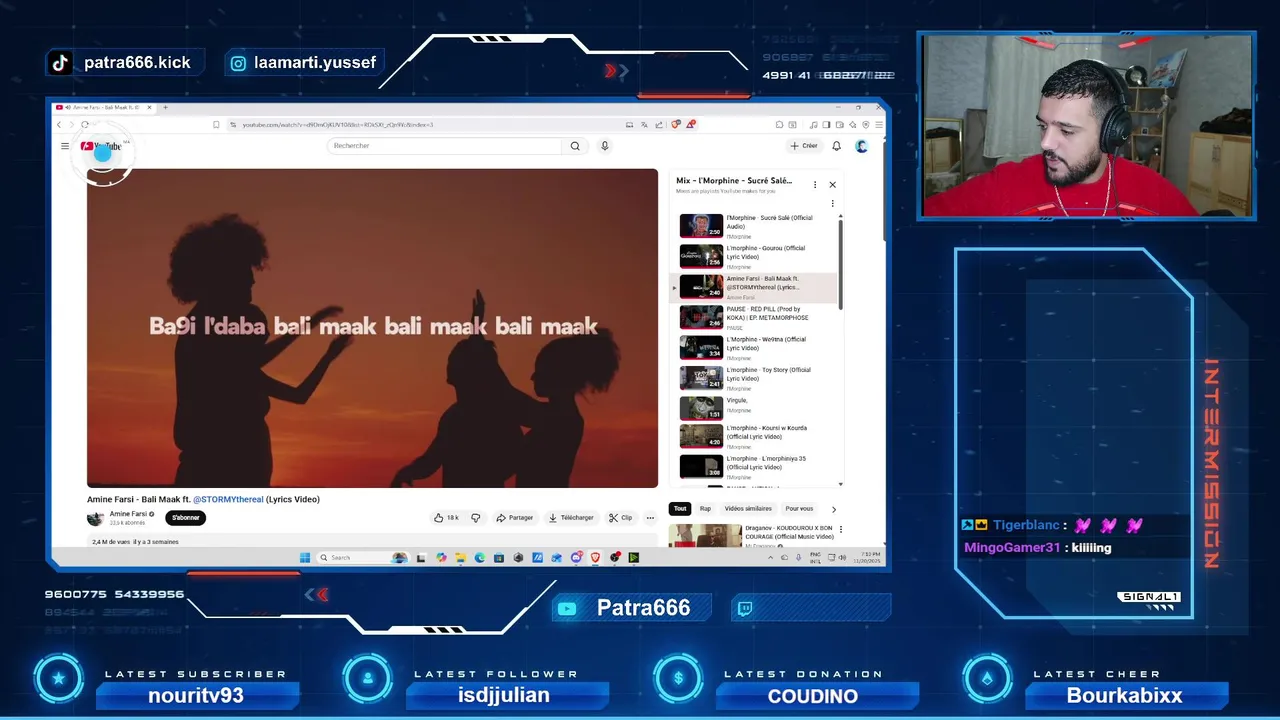1280x720 pixels.
Task: Select PAUSE - RED PILL playlist item
Action: [x=757, y=318]
